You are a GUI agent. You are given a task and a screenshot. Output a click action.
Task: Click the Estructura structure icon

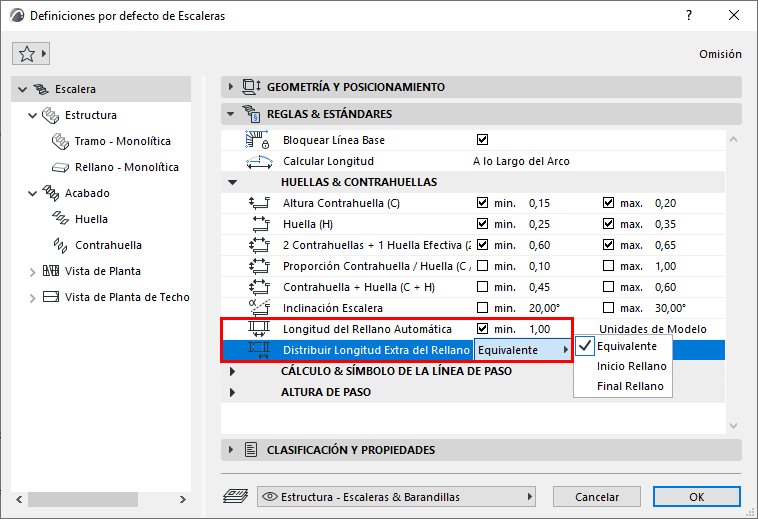51,115
